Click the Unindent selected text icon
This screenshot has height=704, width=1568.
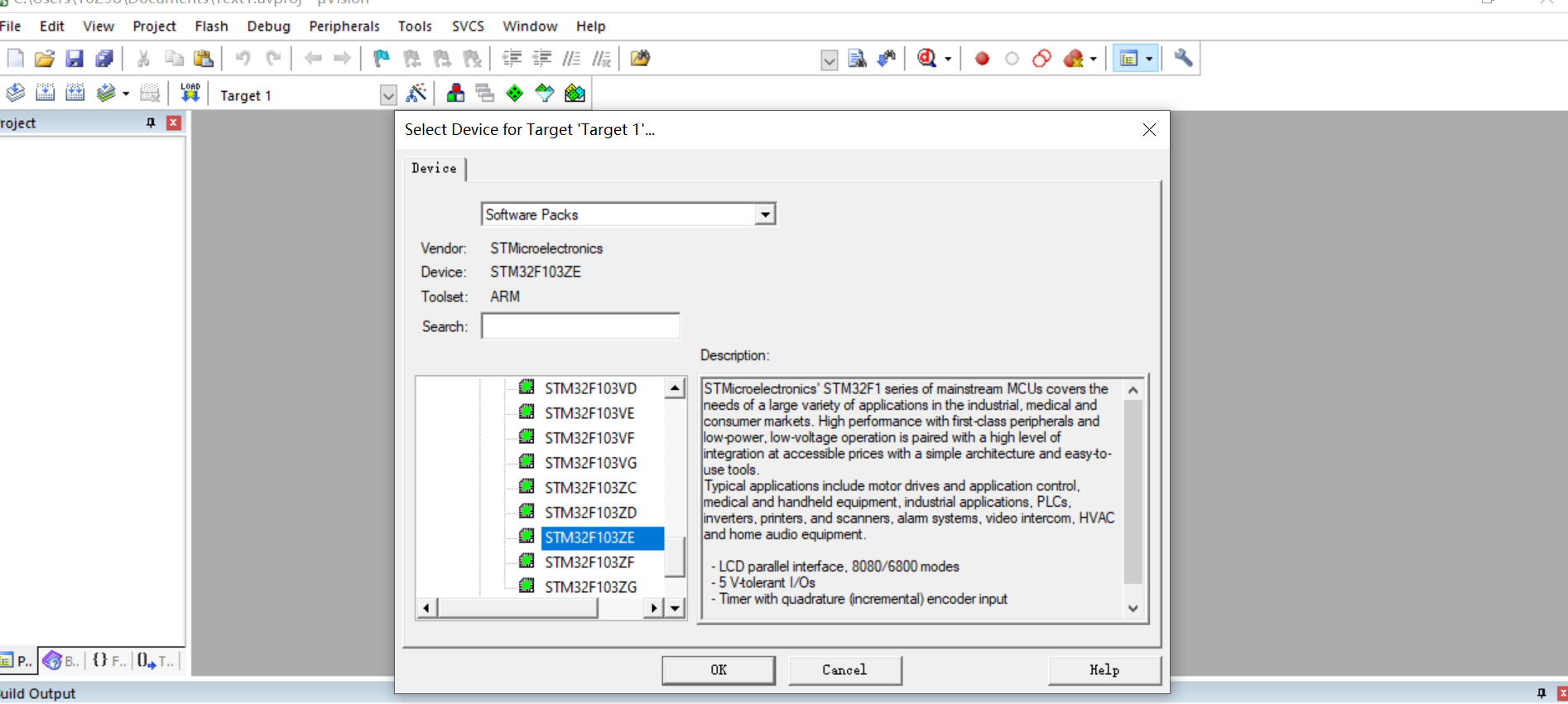[x=542, y=58]
